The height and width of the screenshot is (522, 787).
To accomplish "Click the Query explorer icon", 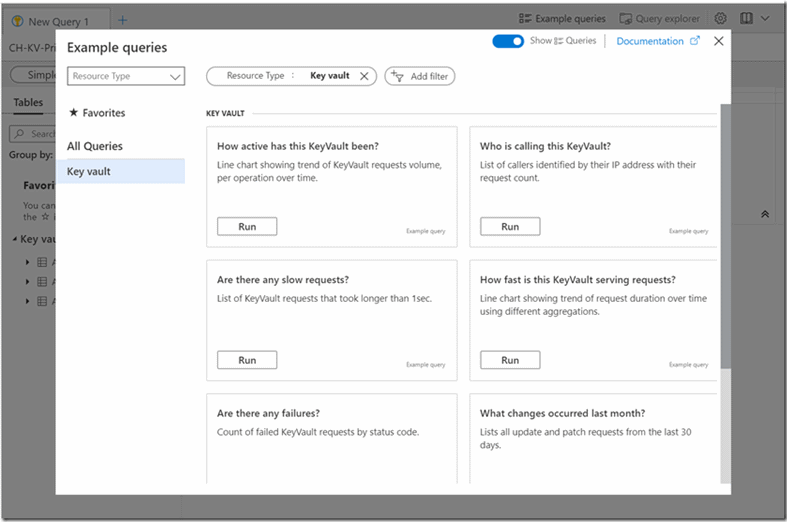I will pyautogui.click(x=626, y=19).
